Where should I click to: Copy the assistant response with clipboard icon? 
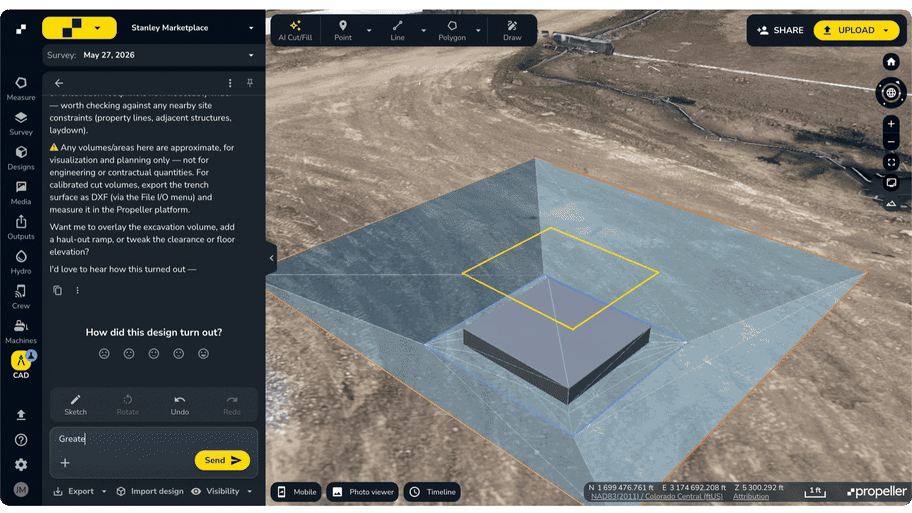tap(58, 290)
